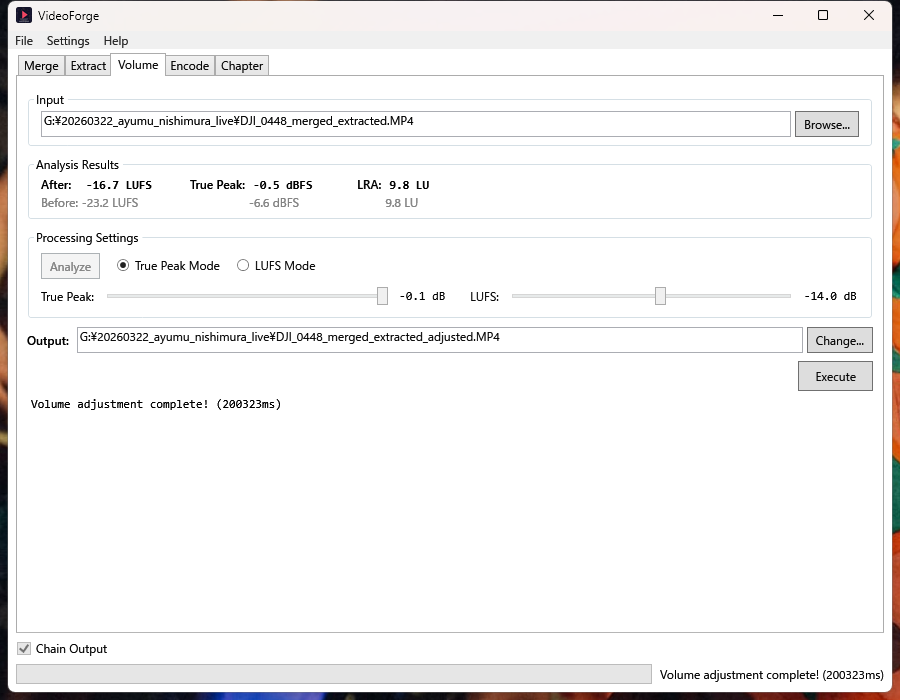Open the Settings menu
Image resolution: width=900 pixels, height=700 pixels.
point(68,41)
